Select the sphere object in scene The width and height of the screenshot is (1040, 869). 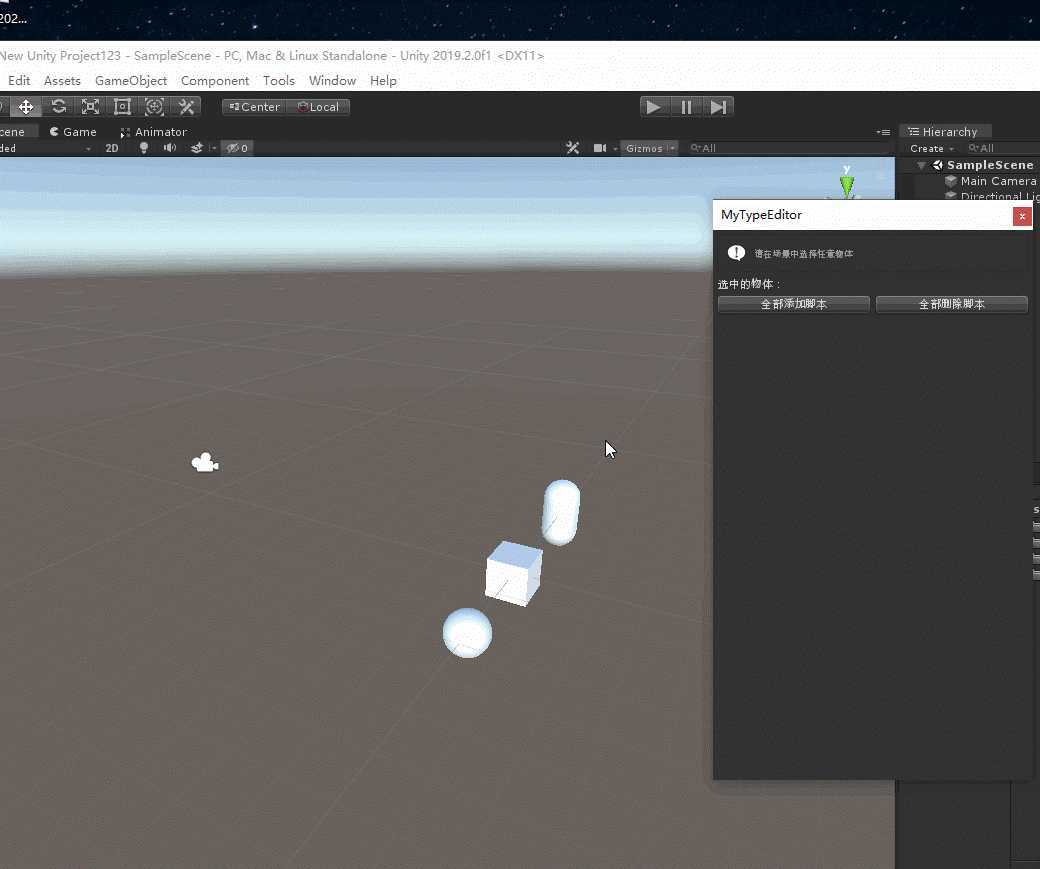click(x=468, y=633)
